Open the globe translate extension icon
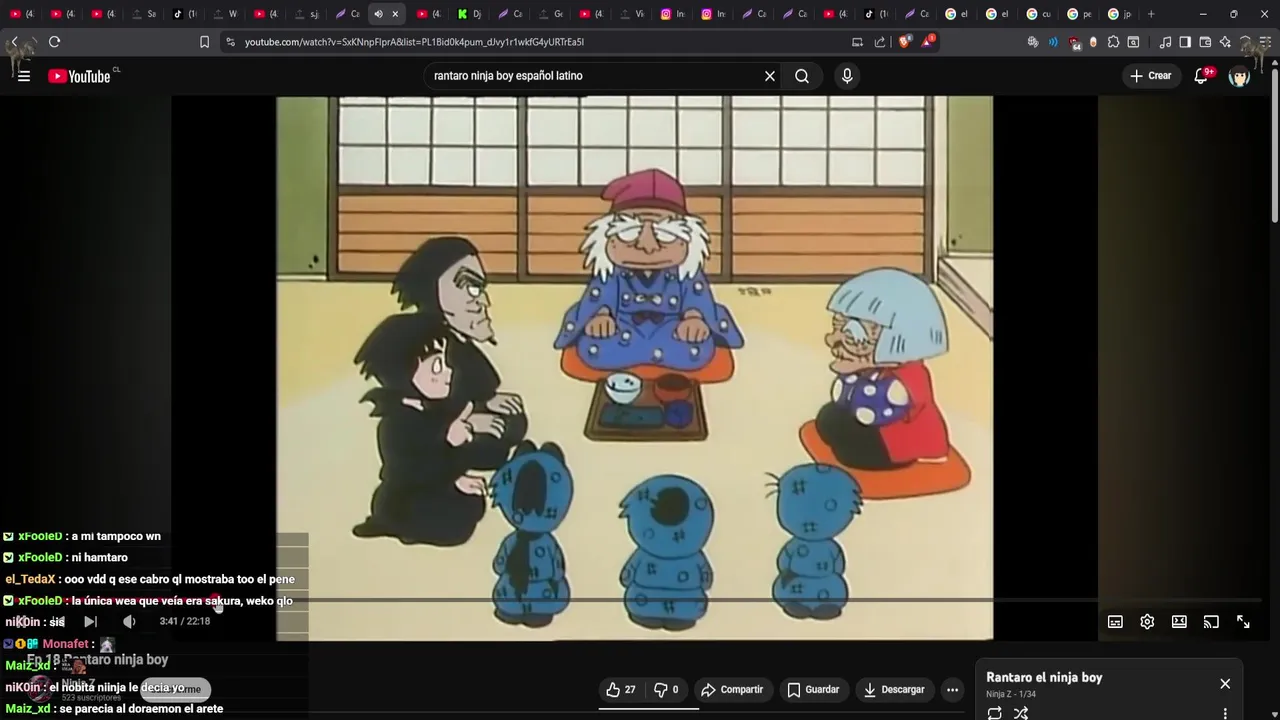The width and height of the screenshot is (1280, 720). [1033, 42]
